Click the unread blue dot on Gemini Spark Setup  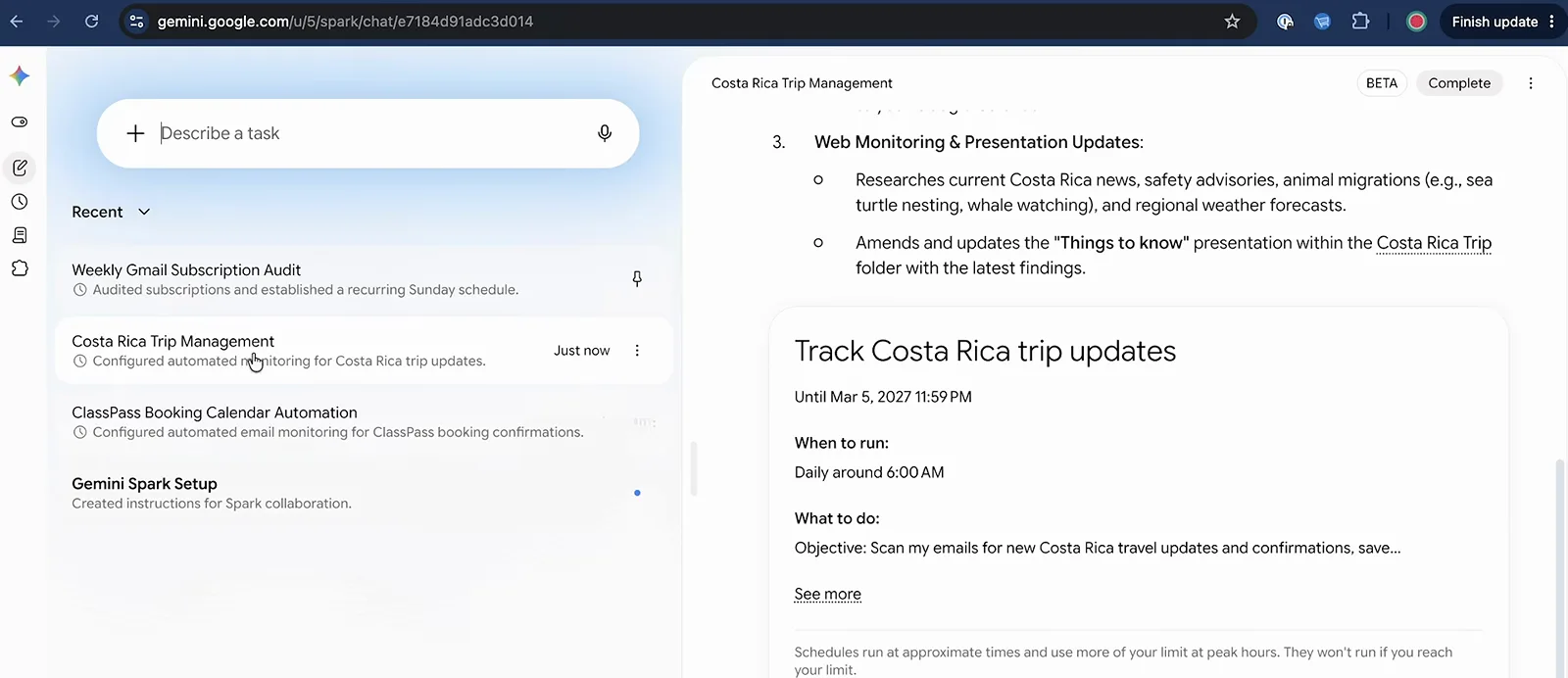point(637,493)
